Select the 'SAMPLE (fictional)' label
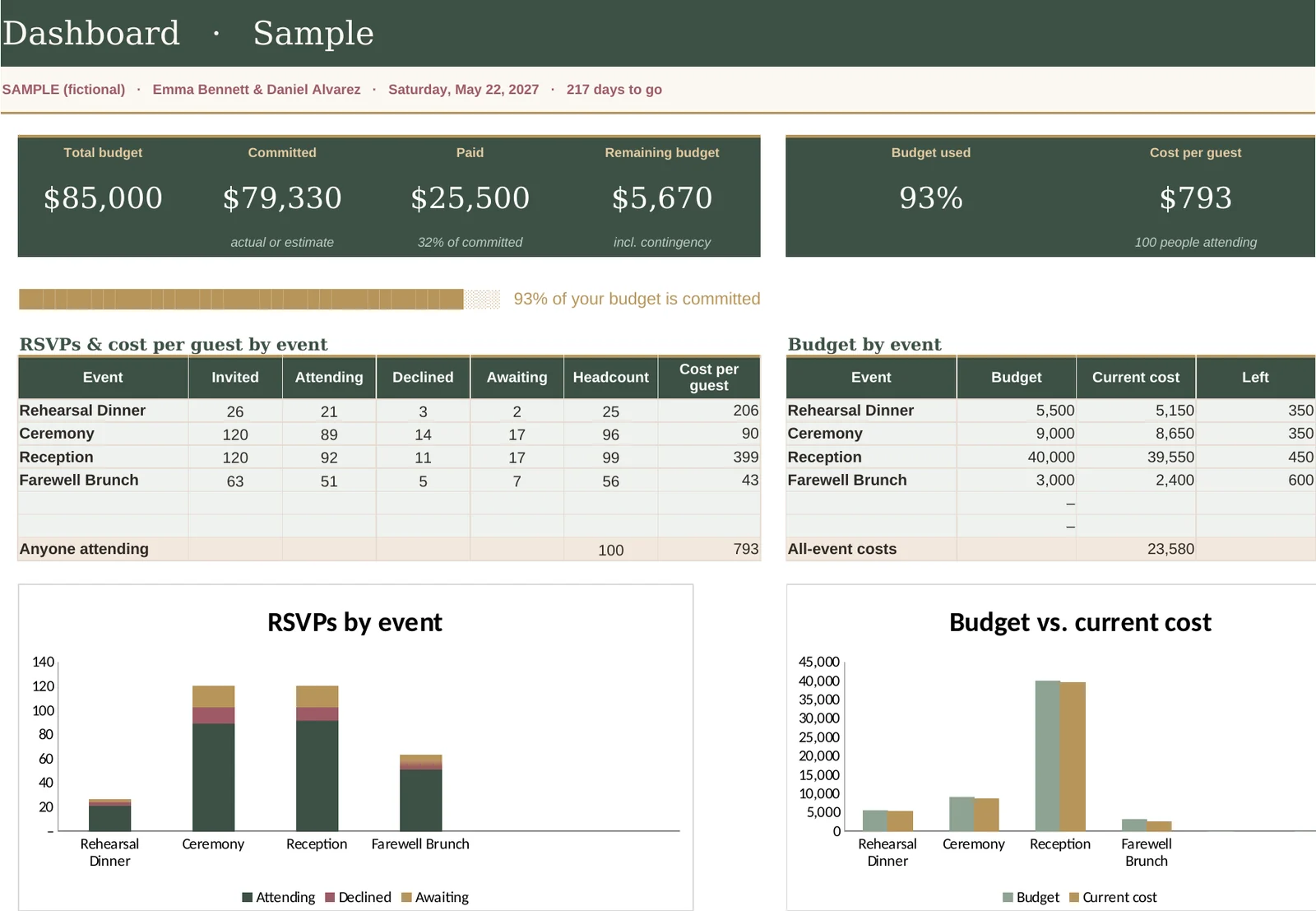This screenshot has height=911, width=1316. click(63, 90)
